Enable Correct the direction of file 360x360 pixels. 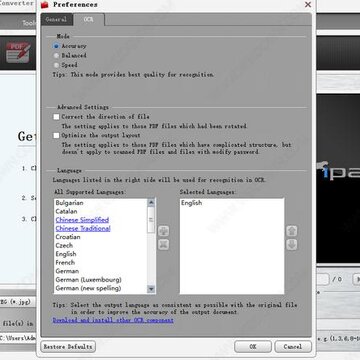click(x=56, y=117)
